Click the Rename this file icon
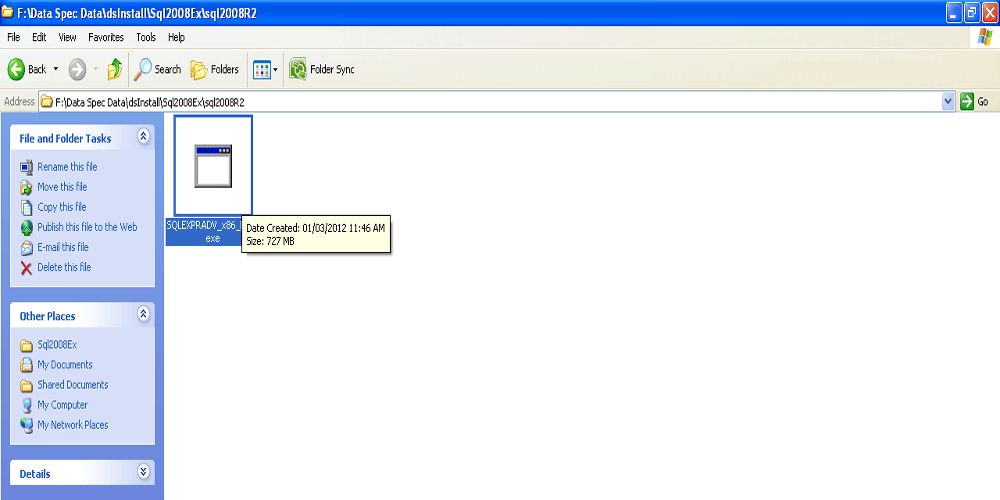 click(26, 168)
